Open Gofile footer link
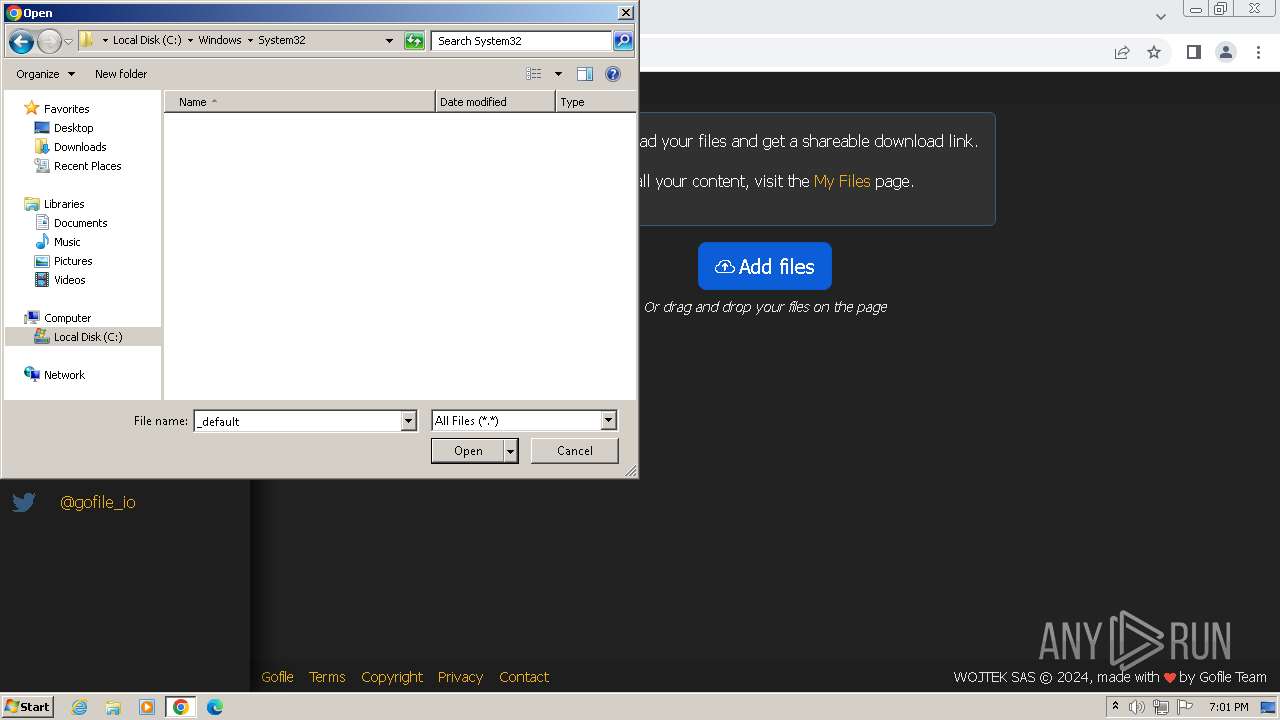This screenshot has height=720, width=1280. coord(277,677)
